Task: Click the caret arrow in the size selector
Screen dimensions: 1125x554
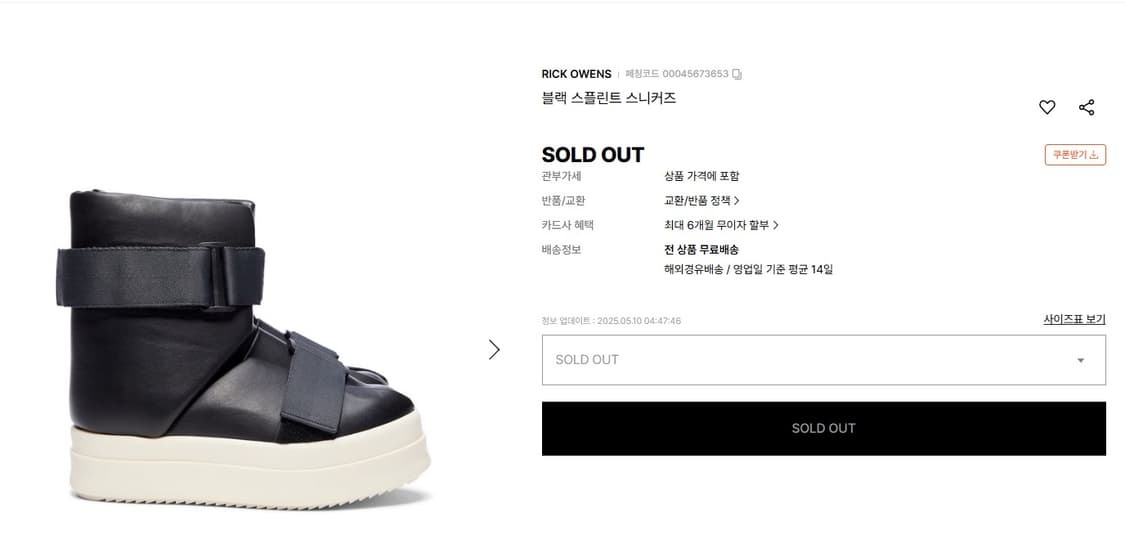Action: point(1080,360)
